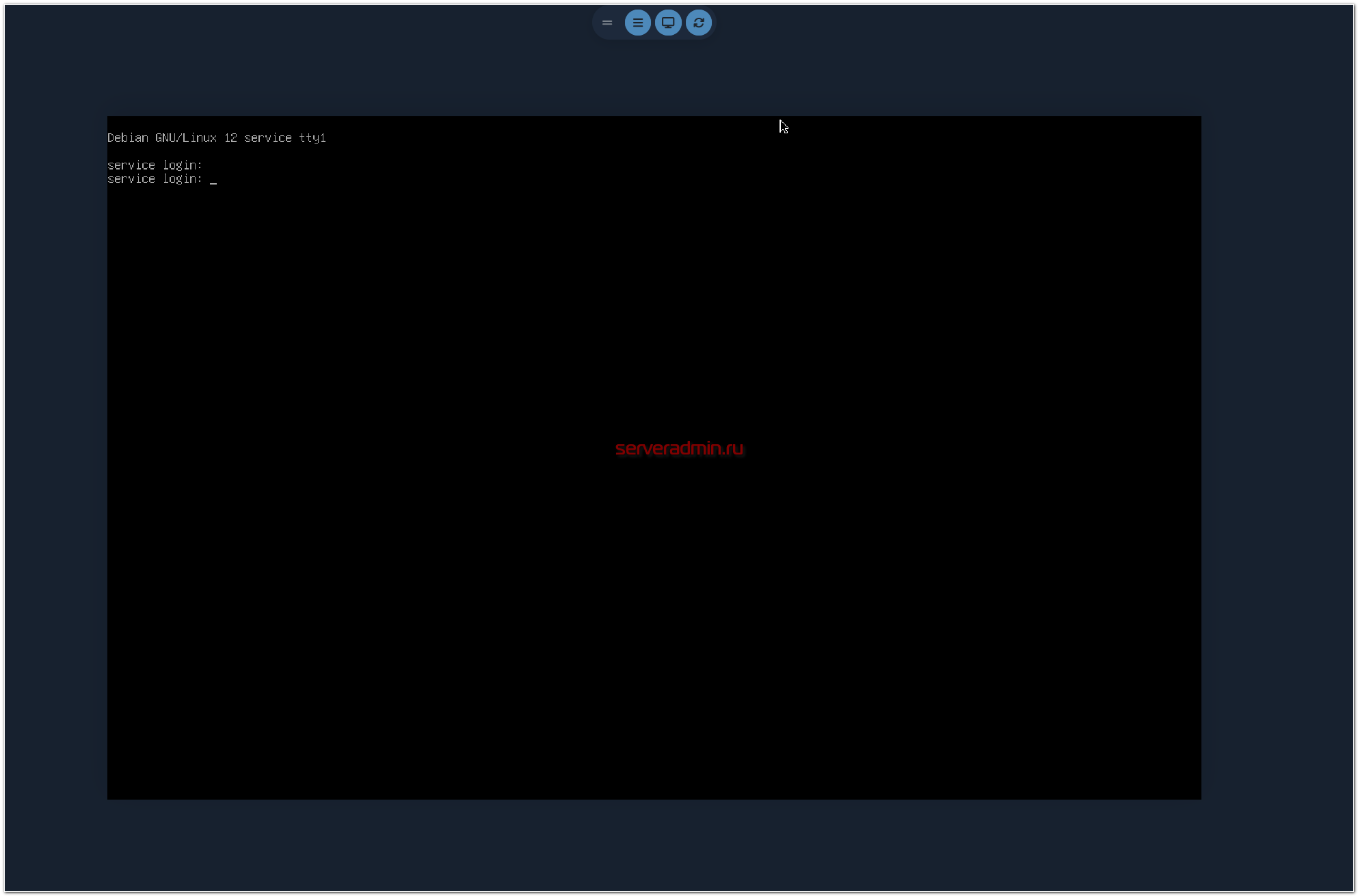Click the blinking cursor after the second login prompt
Screen dimensions: 1358x896
click(213, 181)
